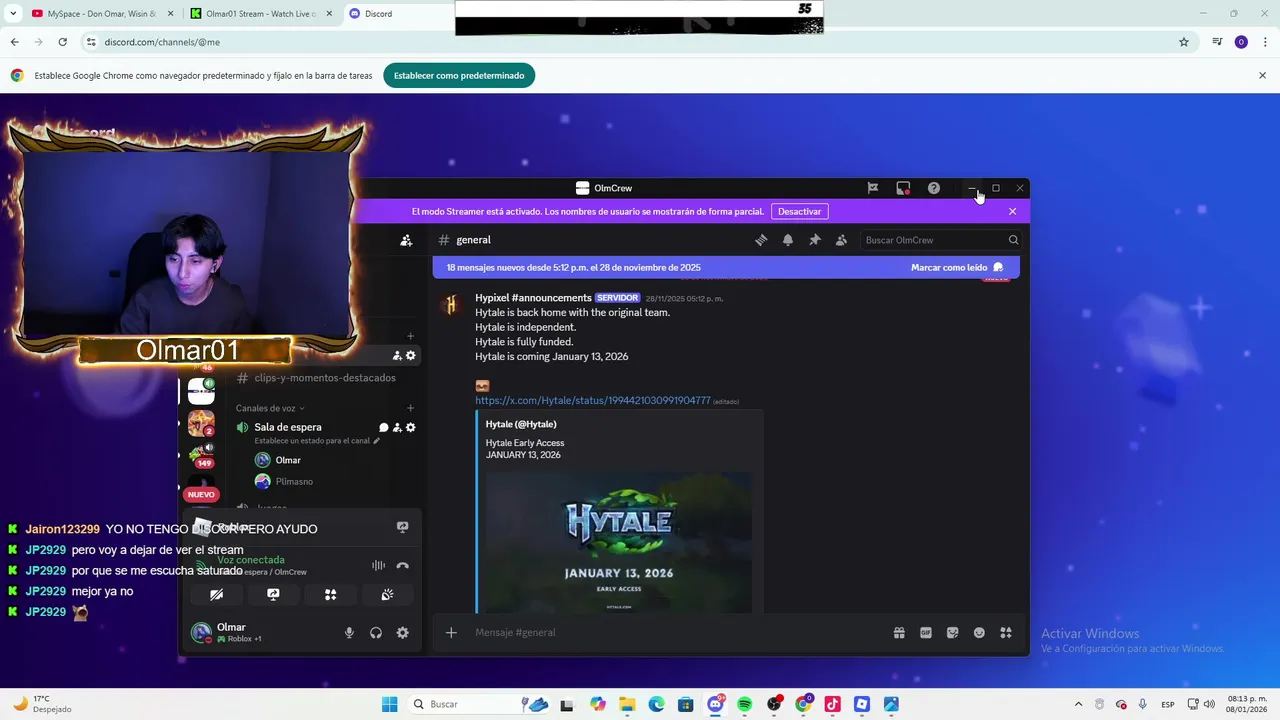Click Marcar como leído button

click(x=957, y=267)
